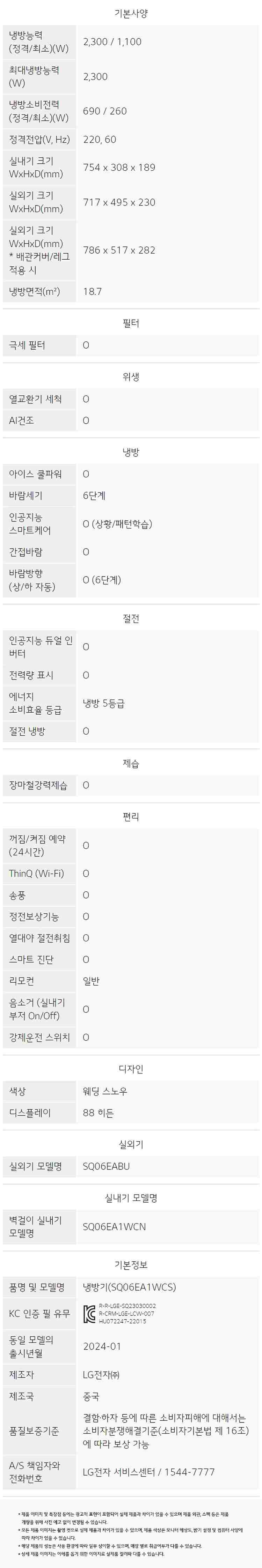This screenshot has width=262, height=1568.
Task: Select the 웨딩 스노우 color value
Action: [x=105, y=1091]
